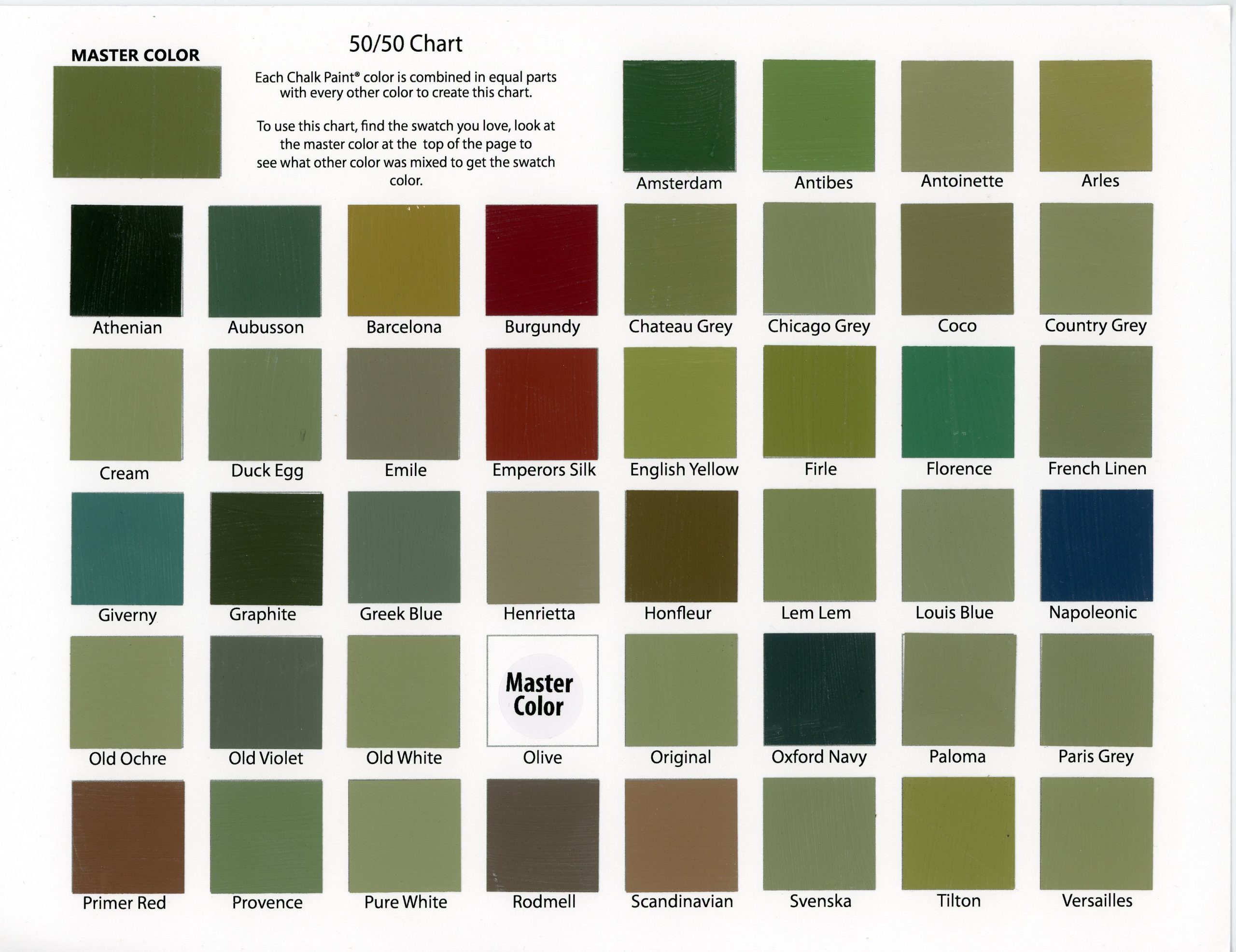The image size is (1236, 952).
Task: Click the Old Violet swatch
Action: pyautogui.click(x=266, y=692)
